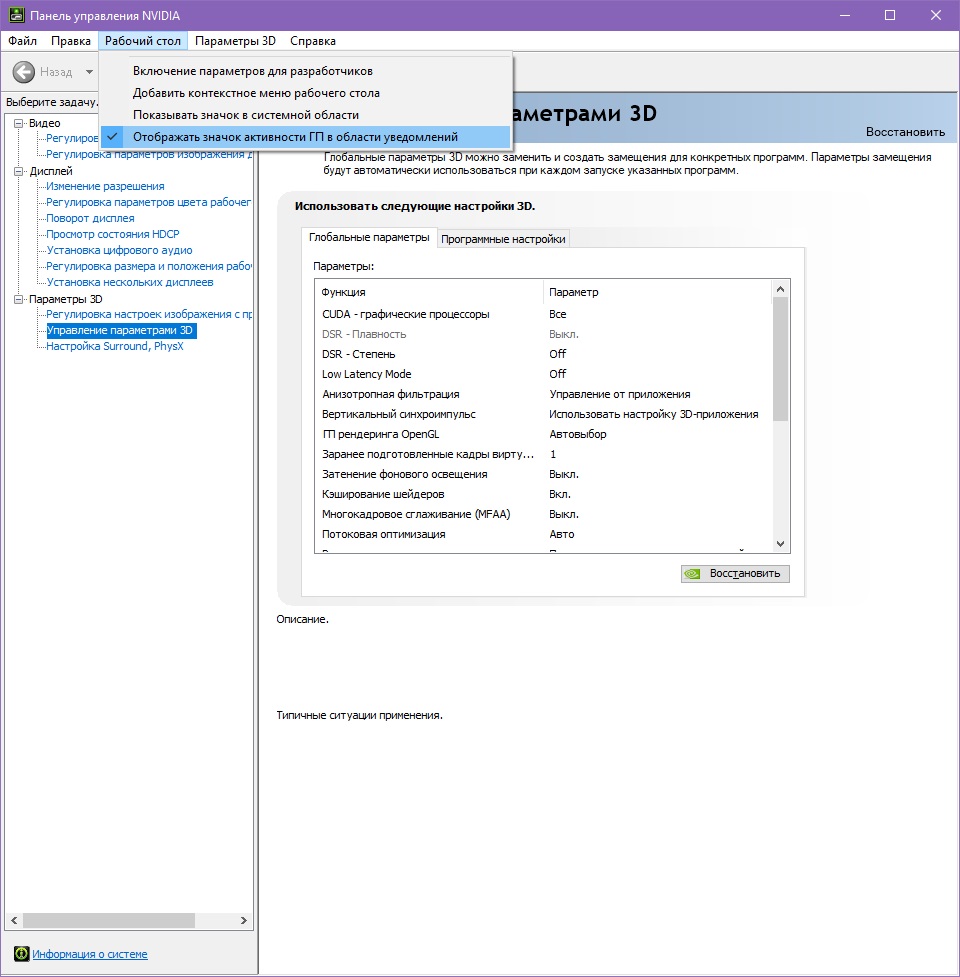The height and width of the screenshot is (977, 960).
Task: Select CUDA - графические процессоры row
Action: [x=543, y=314]
